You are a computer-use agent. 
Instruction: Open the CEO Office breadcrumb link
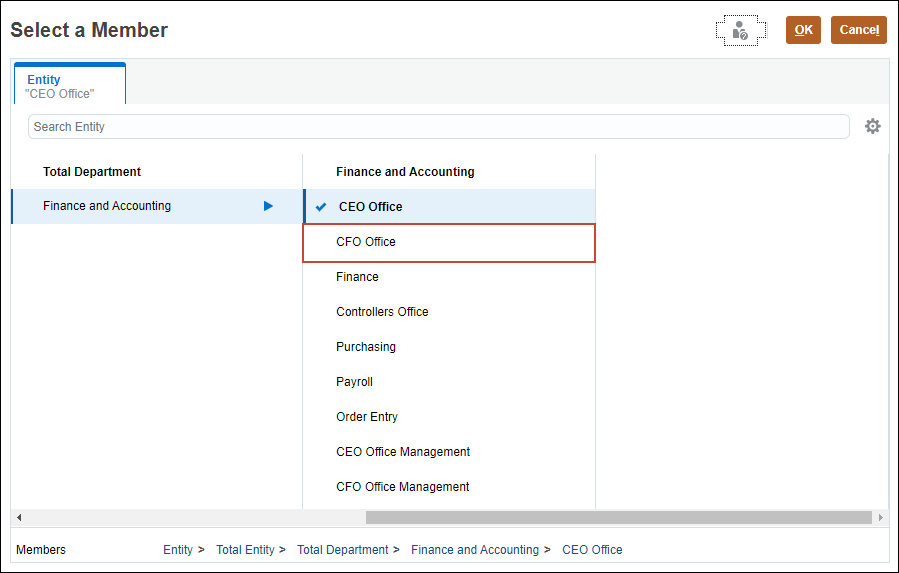point(592,549)
